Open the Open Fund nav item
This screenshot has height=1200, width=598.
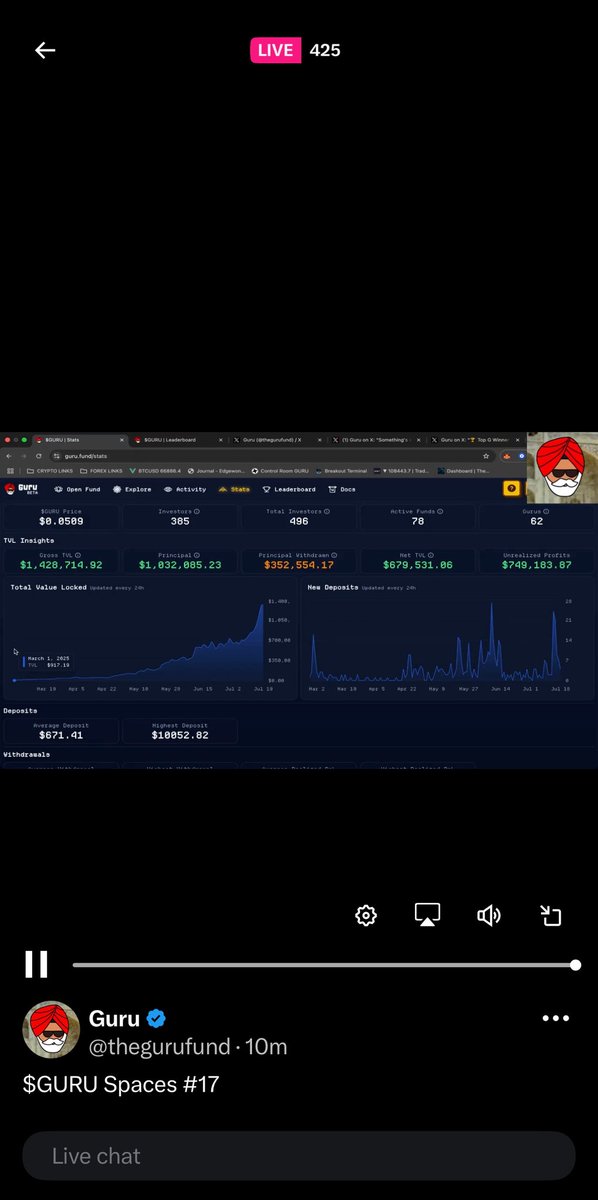77,489
